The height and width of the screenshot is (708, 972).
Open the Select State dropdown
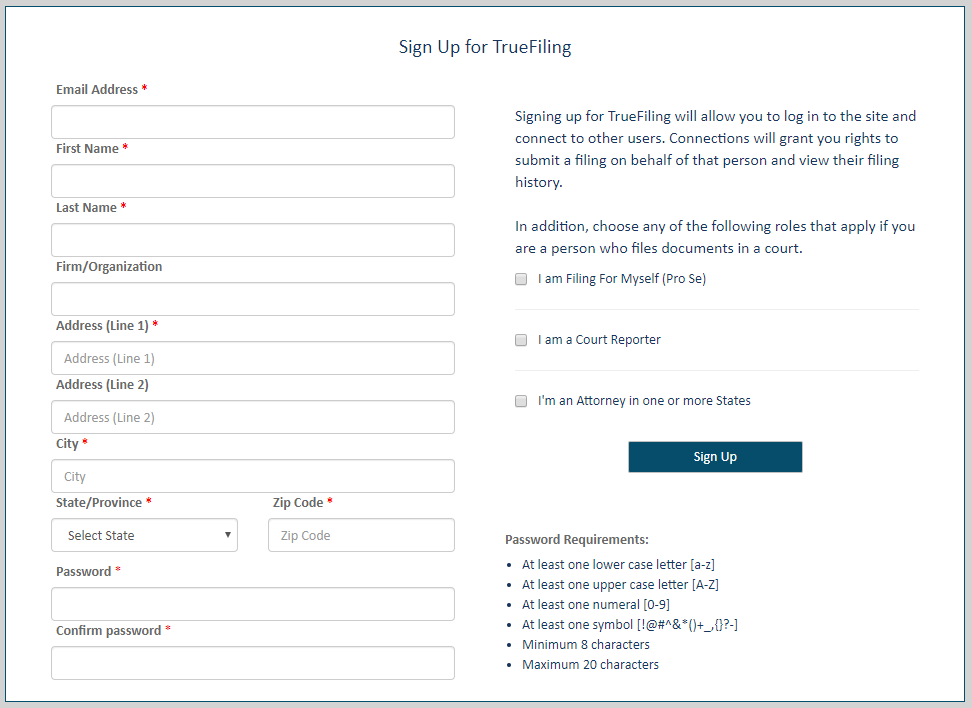(x=144, y=535)
